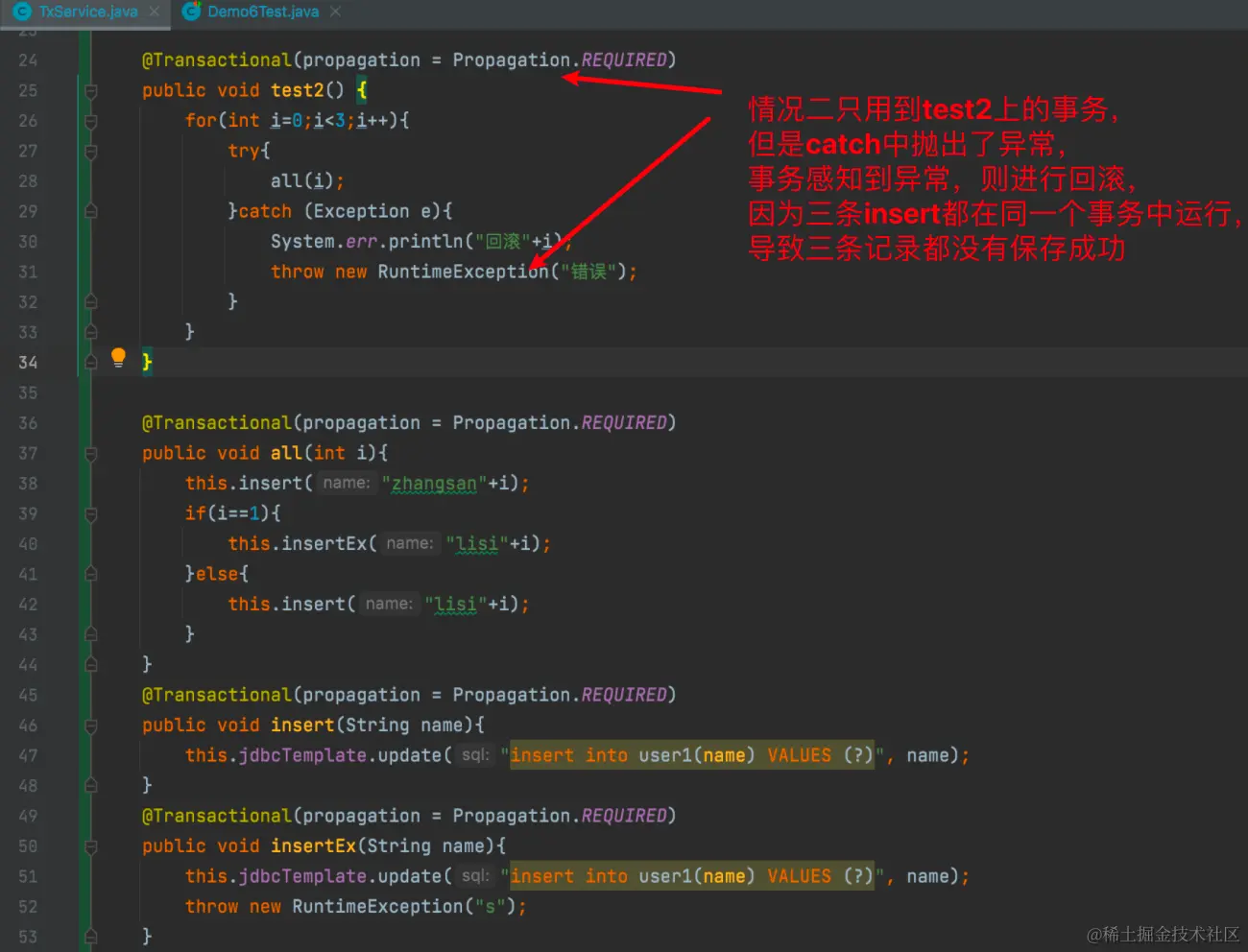Click line number 24 in the gutter
Screen dimensions: 1248x952
pyautogui.click(x=28, y=60)
